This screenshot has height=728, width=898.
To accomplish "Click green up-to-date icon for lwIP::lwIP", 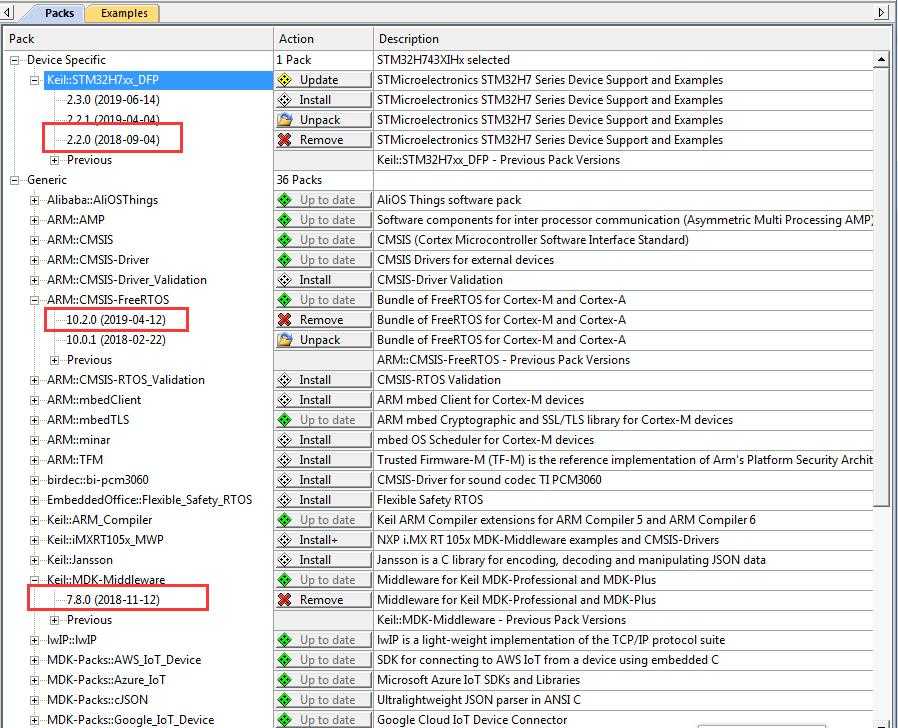I will coord(285,640).
